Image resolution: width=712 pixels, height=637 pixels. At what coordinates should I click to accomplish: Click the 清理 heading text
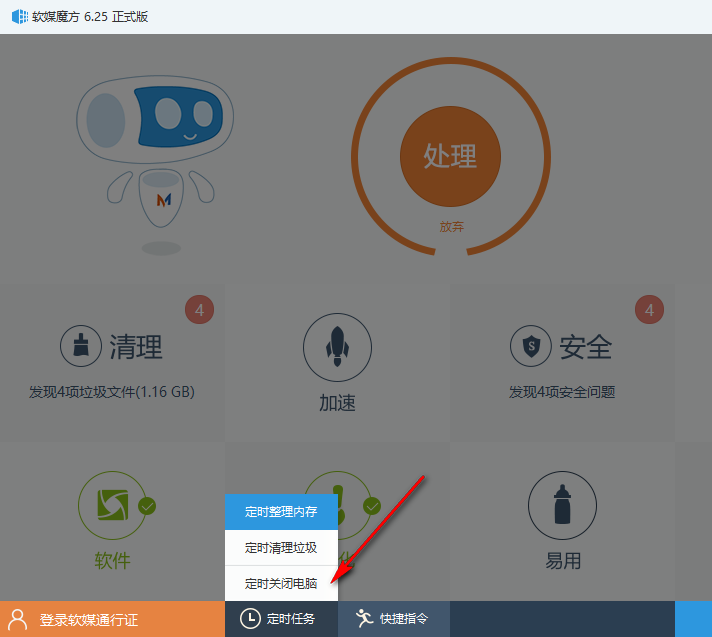click(136, 347)
